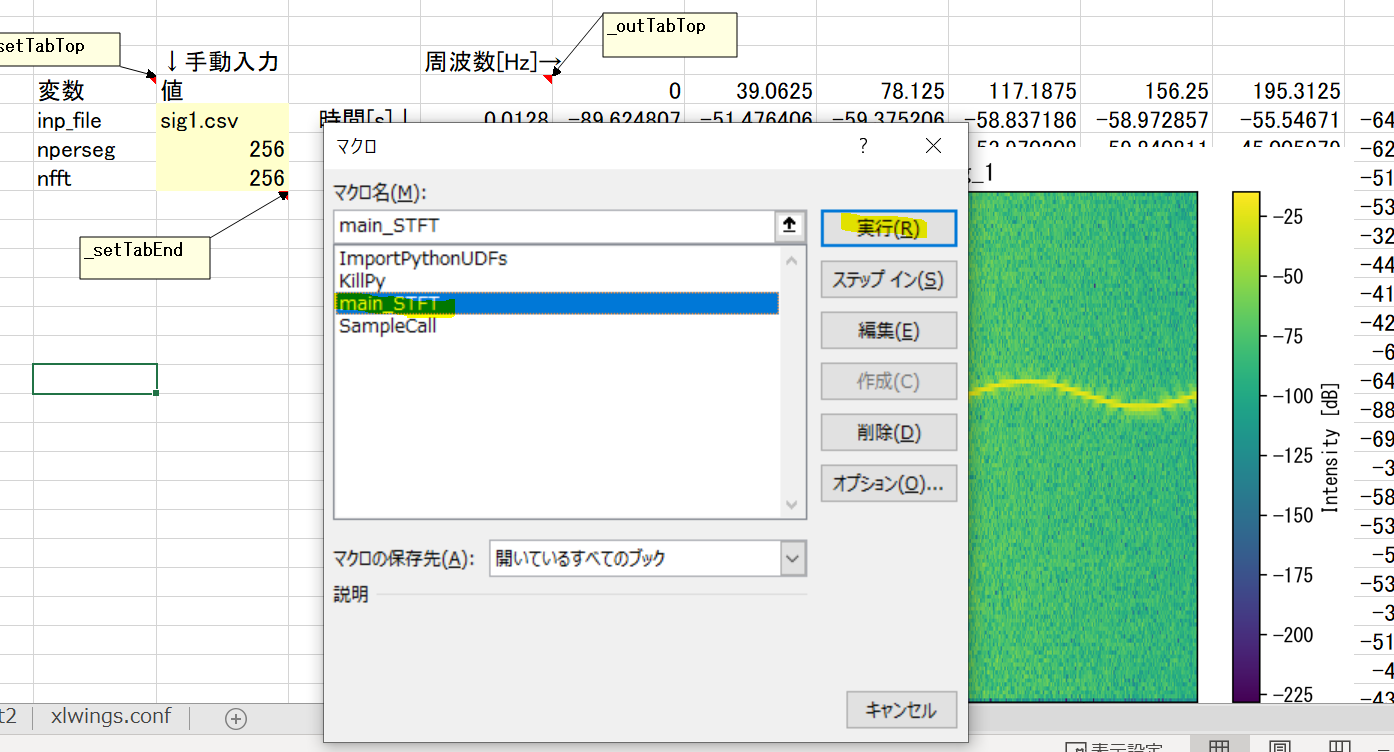The image size is (1394, 752).
Task: Step into the macro using ステップ イン
Action: coord(888,279)
